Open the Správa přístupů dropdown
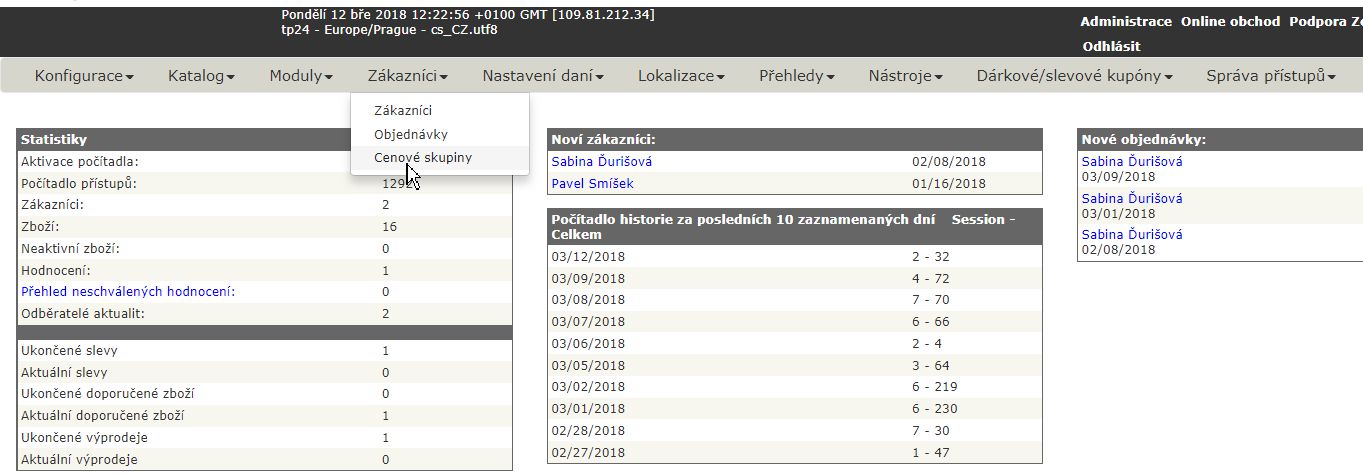This screenshot has width=1363, height=475. [x=1270, y=76]
